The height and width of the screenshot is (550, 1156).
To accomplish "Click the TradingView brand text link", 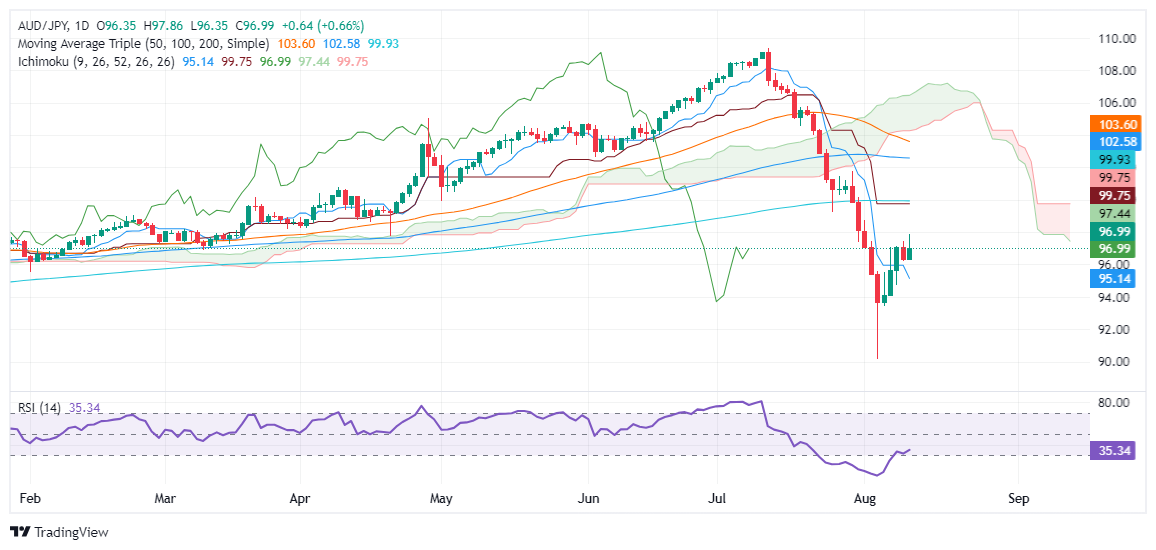I will [71, 532].
